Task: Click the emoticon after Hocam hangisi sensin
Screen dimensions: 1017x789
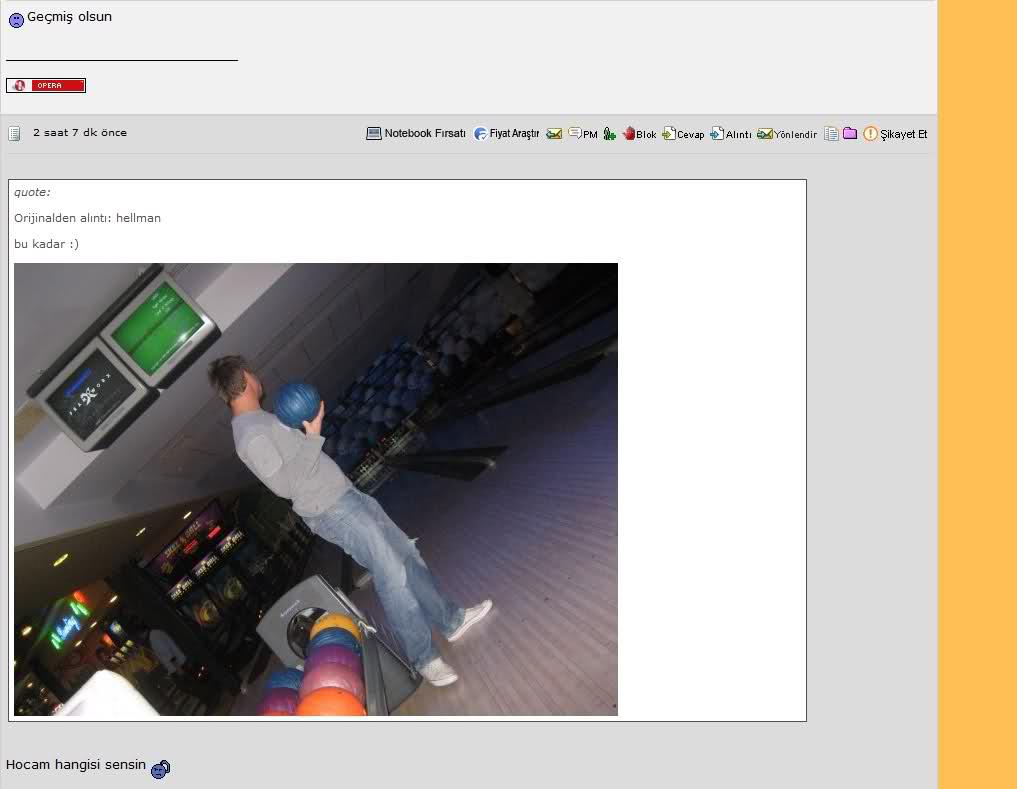Action: tap(160, 768)
